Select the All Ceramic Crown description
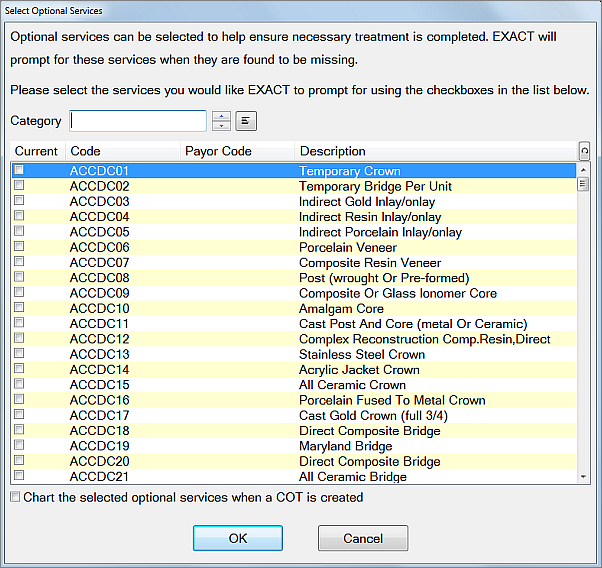Image resolution: width=602 pixels, height=568 pixels. [352, 385]
